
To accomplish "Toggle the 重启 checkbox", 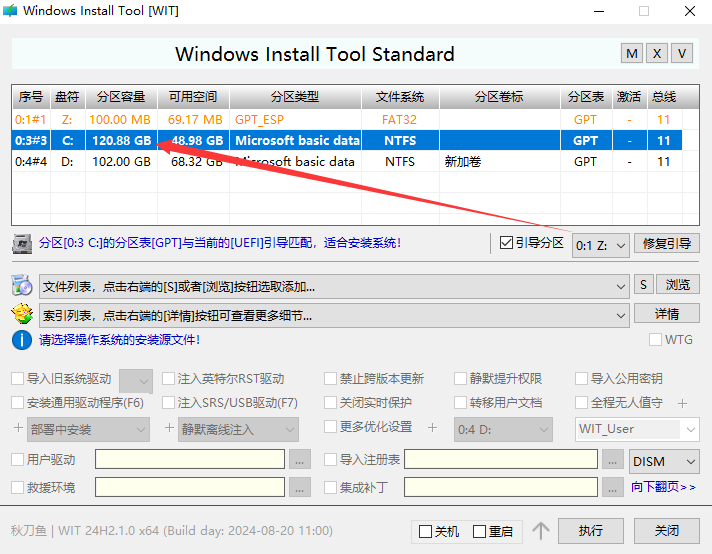I will point(479,531).
